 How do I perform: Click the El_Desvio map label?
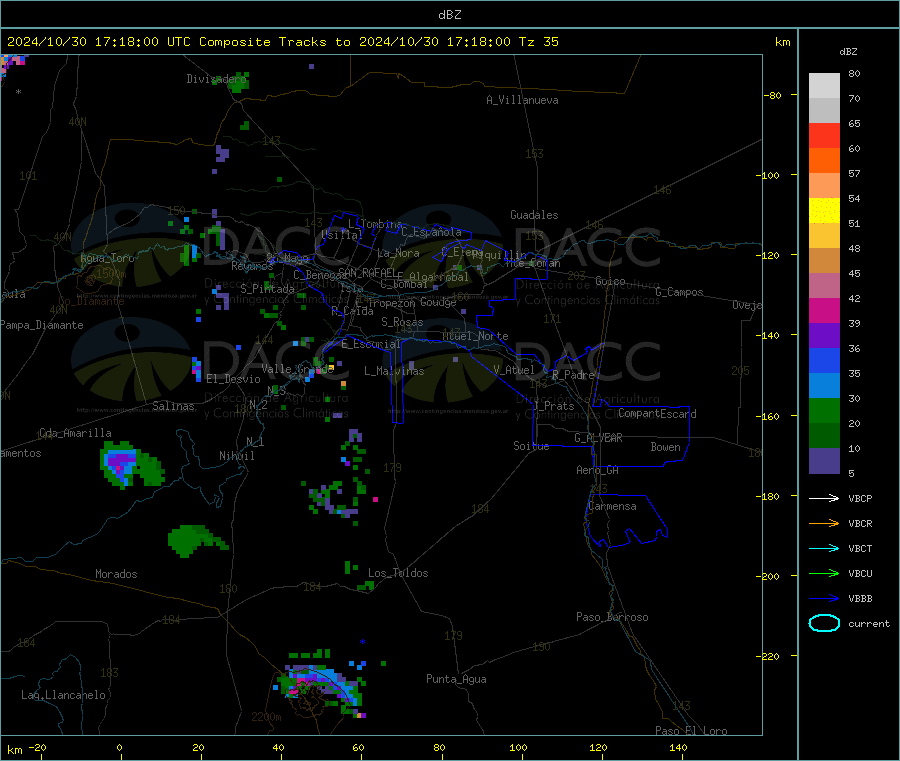coord(233,379)
